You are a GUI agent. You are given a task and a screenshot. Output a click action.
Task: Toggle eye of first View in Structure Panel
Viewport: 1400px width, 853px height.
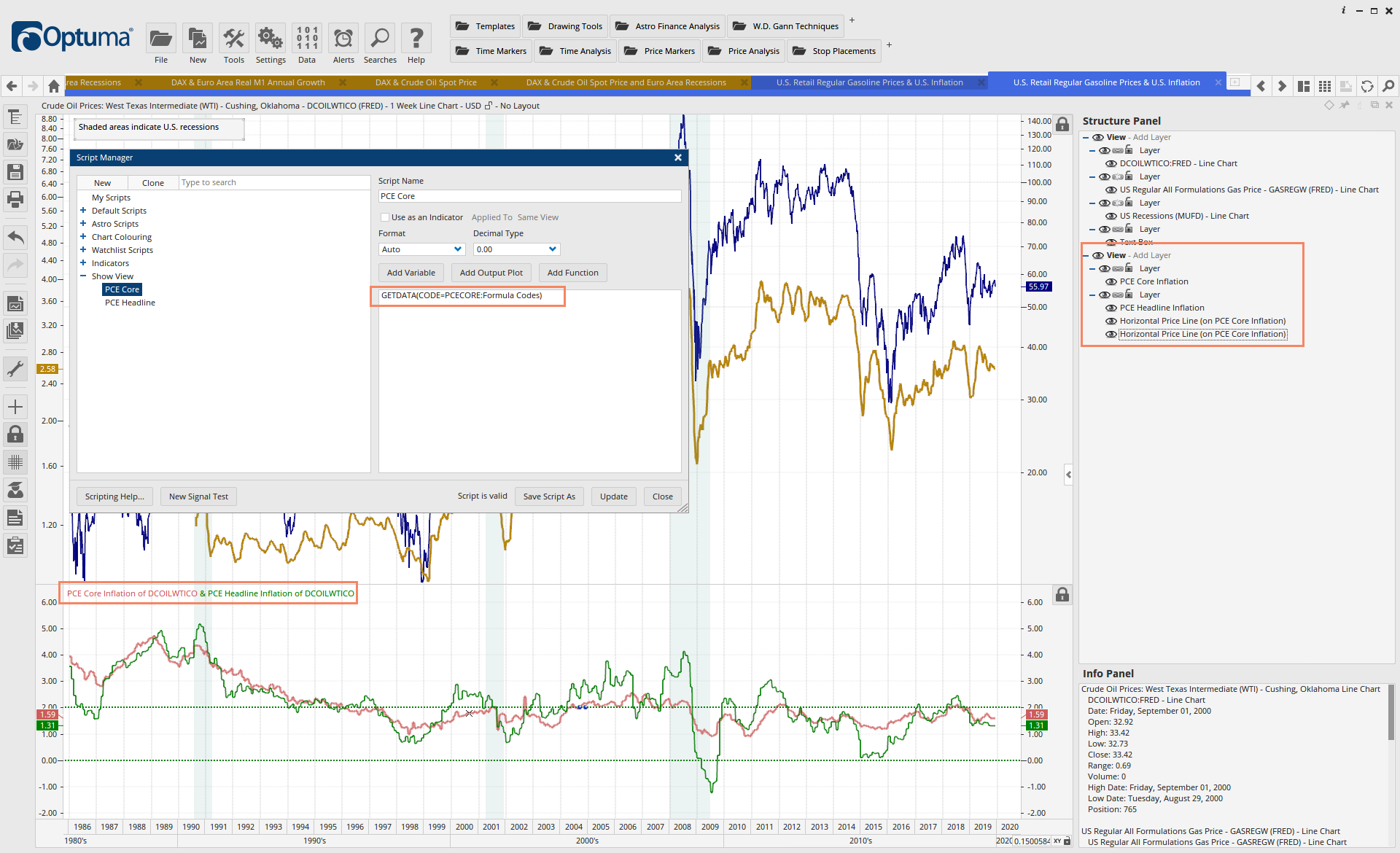coord(1098,137)
